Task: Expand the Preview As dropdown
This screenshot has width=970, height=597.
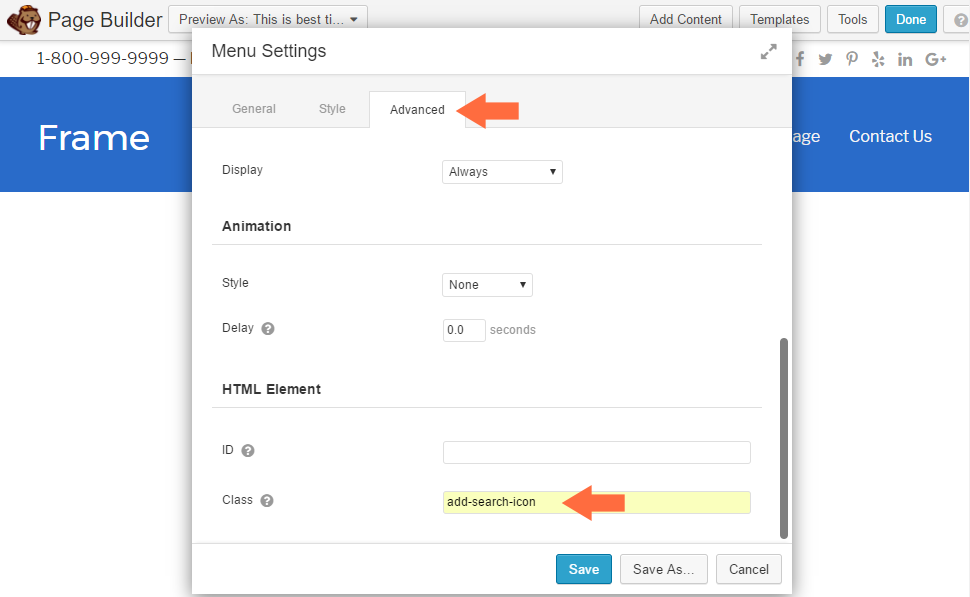Action: 268,19
